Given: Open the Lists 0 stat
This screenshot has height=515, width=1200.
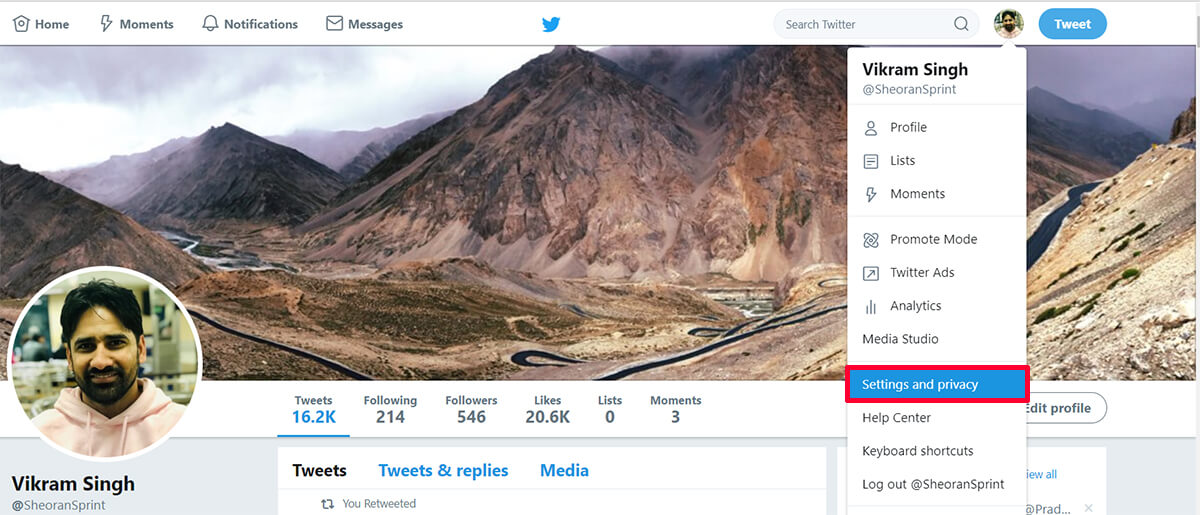Looking at the screenshot, I should [x=610, y=409].
